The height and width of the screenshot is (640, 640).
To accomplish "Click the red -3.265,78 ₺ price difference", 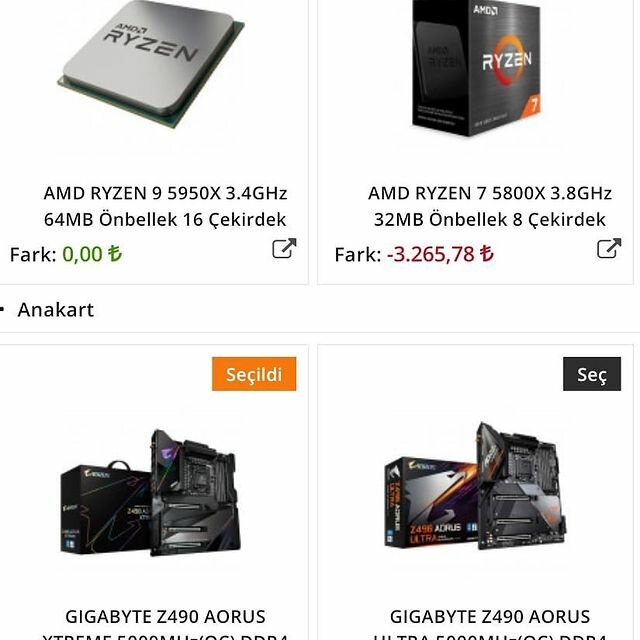I will pos(440,254).
